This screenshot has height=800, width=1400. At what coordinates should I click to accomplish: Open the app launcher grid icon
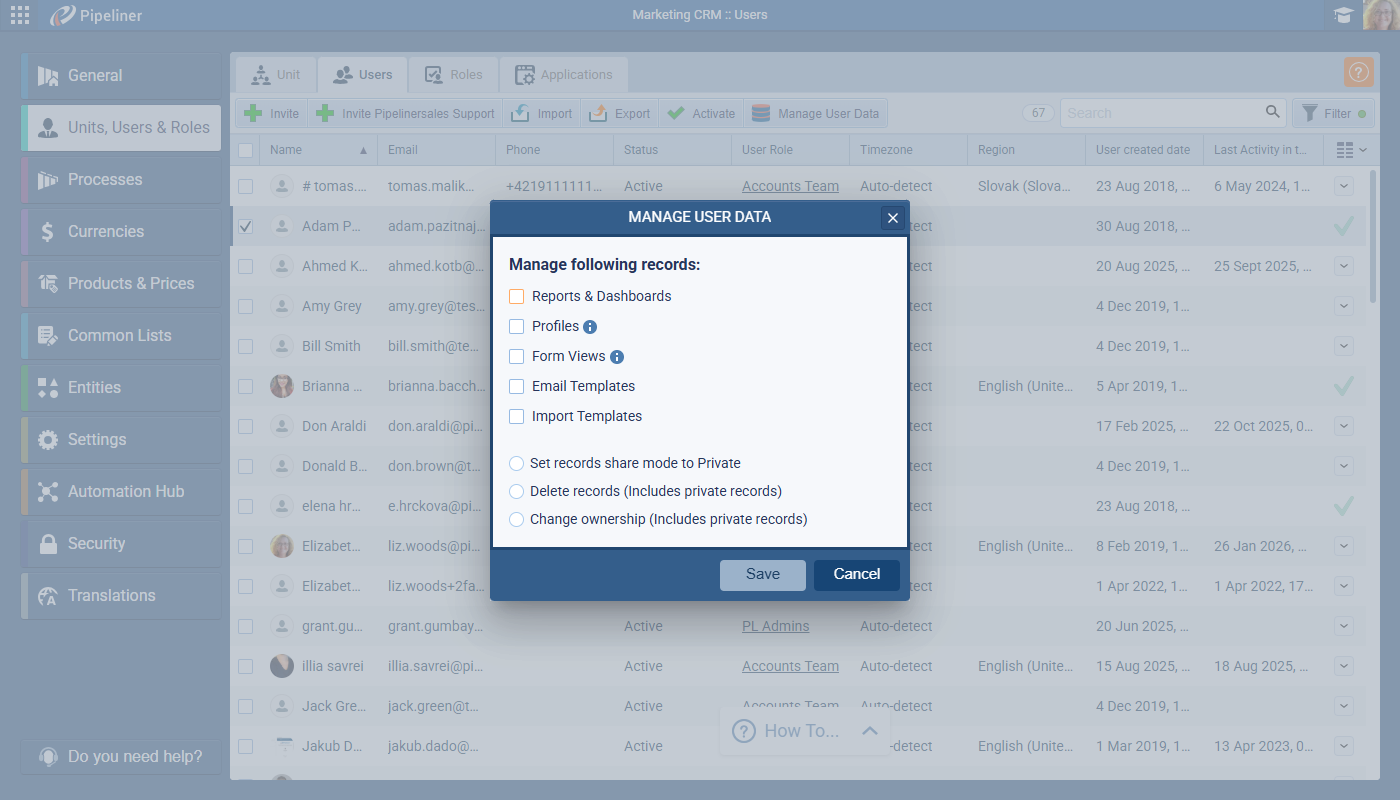[x=20, y=15]
